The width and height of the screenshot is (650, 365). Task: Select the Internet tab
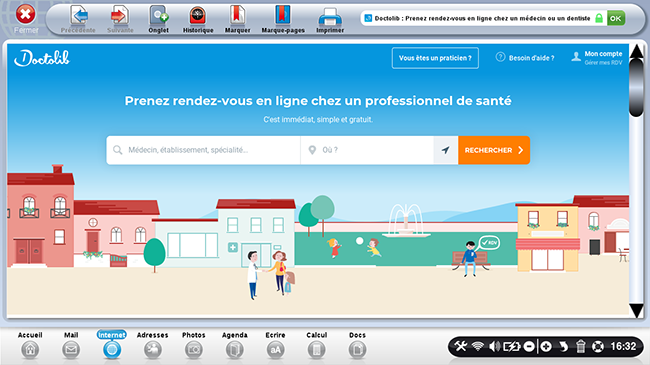(x=112, y=345)
